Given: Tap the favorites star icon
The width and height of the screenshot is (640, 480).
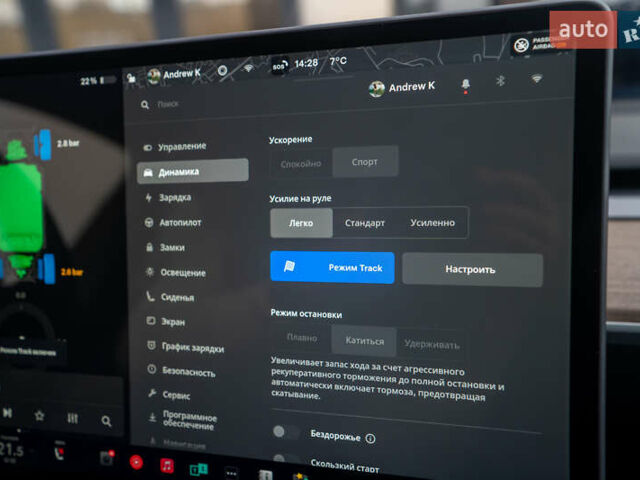Looking at the screenshot, I should point(39,414).
